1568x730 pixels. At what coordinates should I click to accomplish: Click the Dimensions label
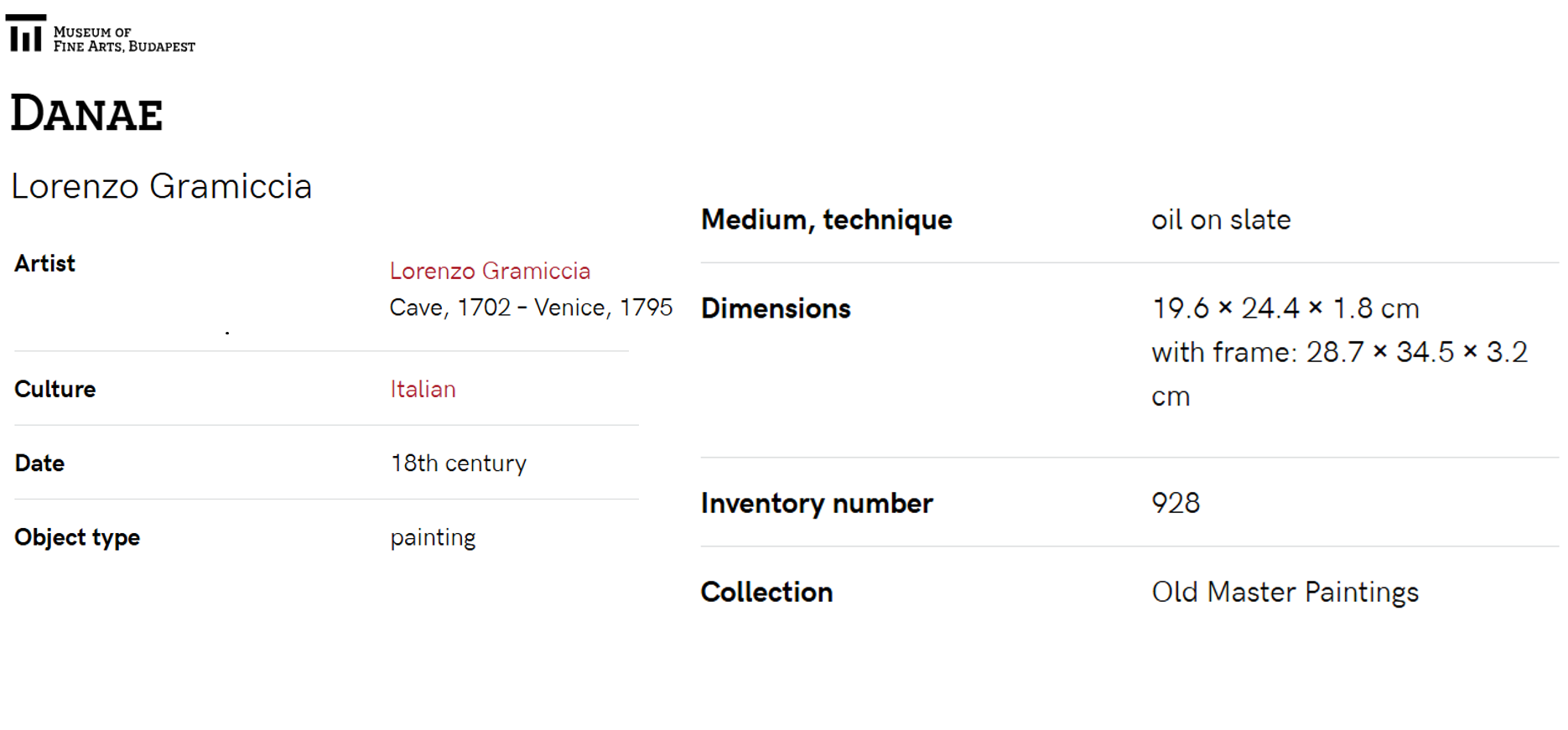pyautogui.click(x=776, y=308)
